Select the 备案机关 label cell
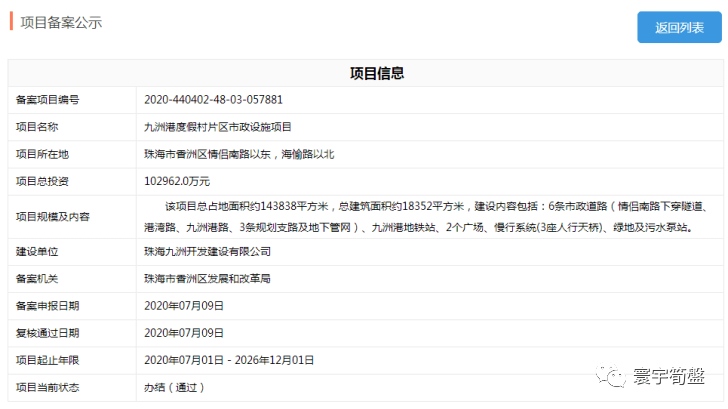The width and height of the screenshot is (728, 409). coord(72,279)
